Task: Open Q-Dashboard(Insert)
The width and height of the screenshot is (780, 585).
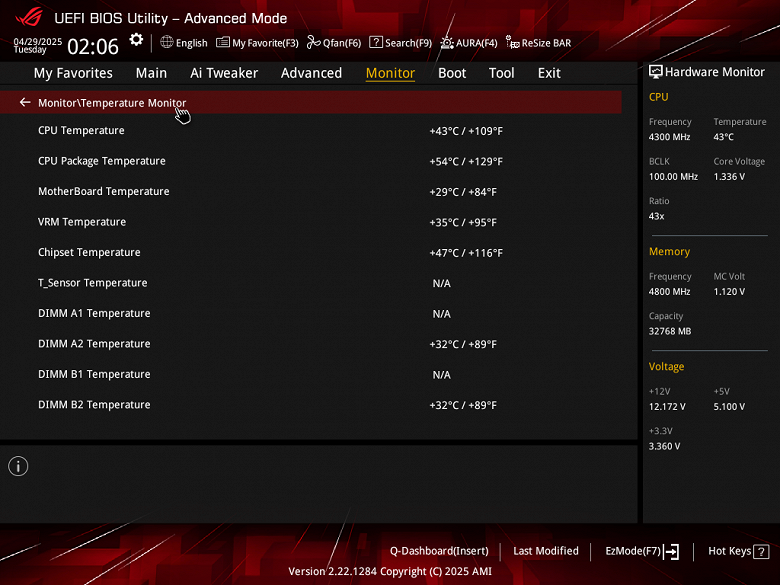Action: pos(439,551)
